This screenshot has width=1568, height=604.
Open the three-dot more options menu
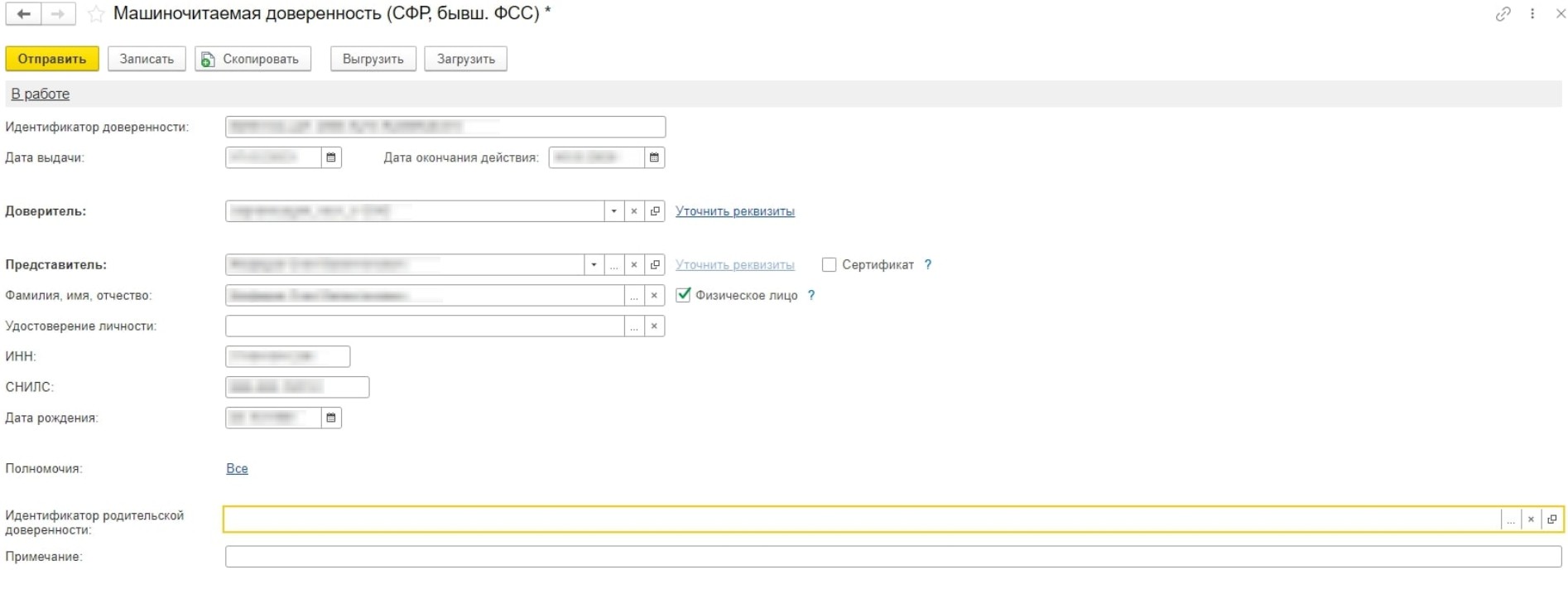tap(1532, 14)
